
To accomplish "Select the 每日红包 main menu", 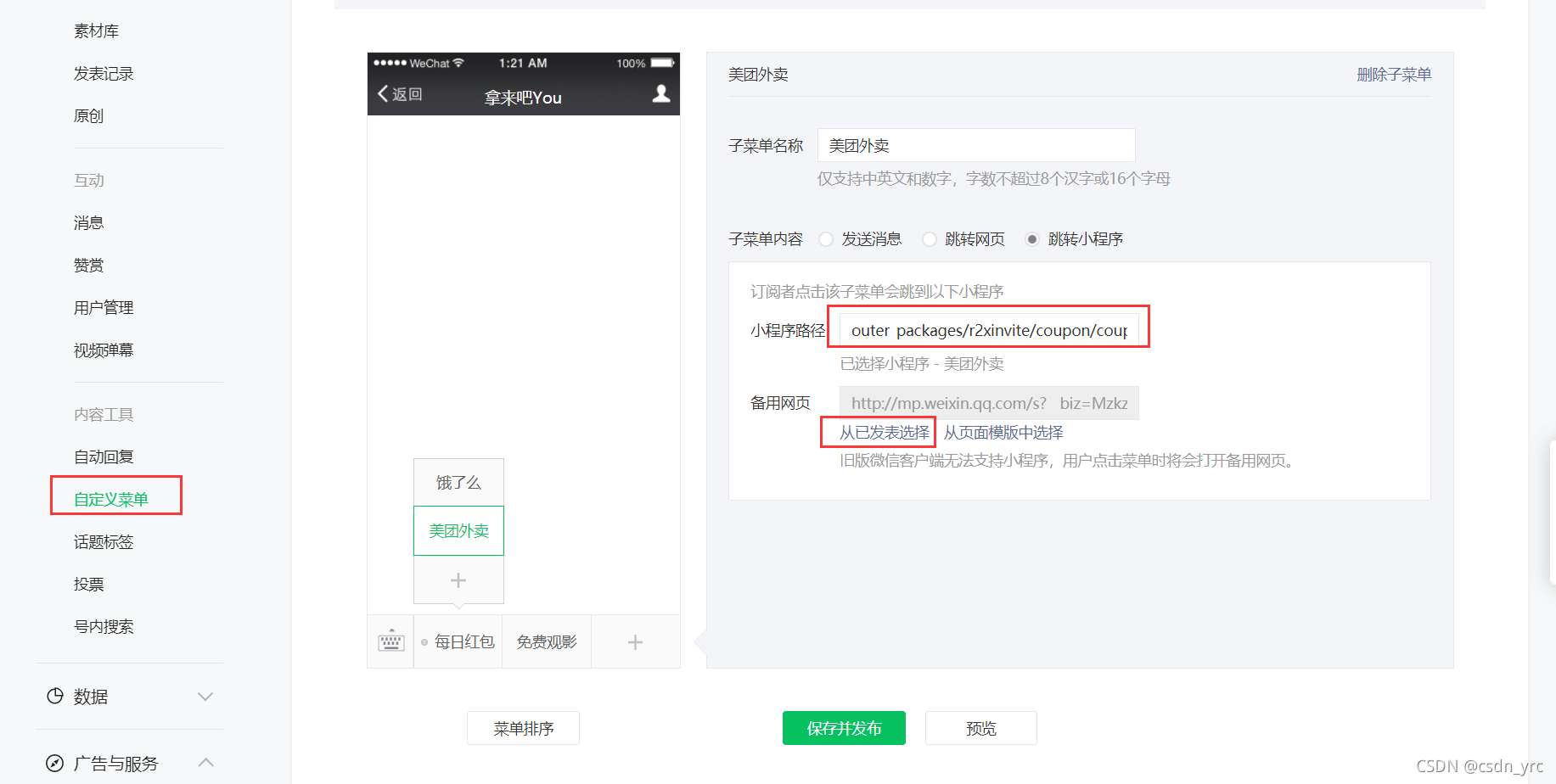I will 458,642.
